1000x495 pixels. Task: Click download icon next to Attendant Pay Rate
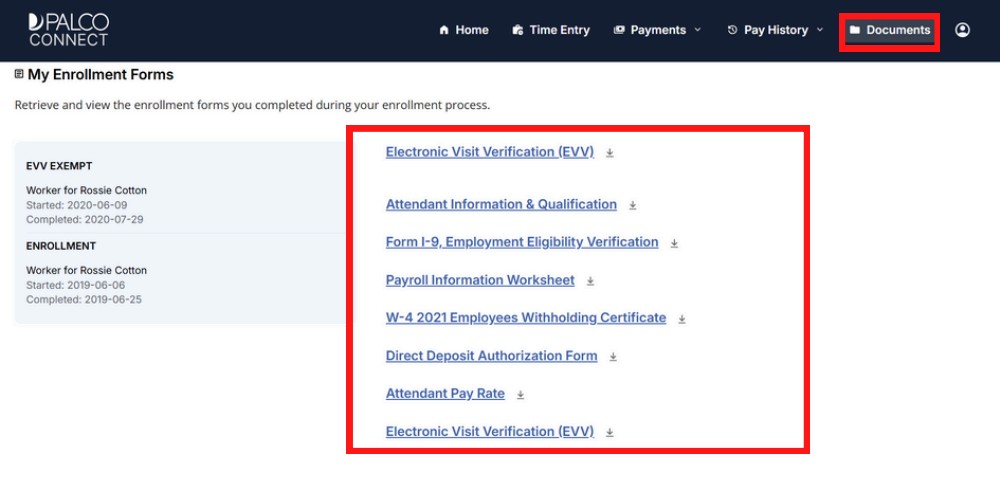tap(520, 395)
